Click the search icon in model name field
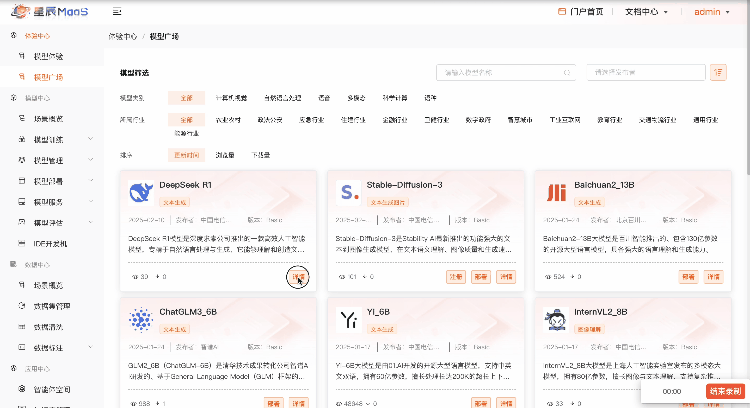 [567, 73]
